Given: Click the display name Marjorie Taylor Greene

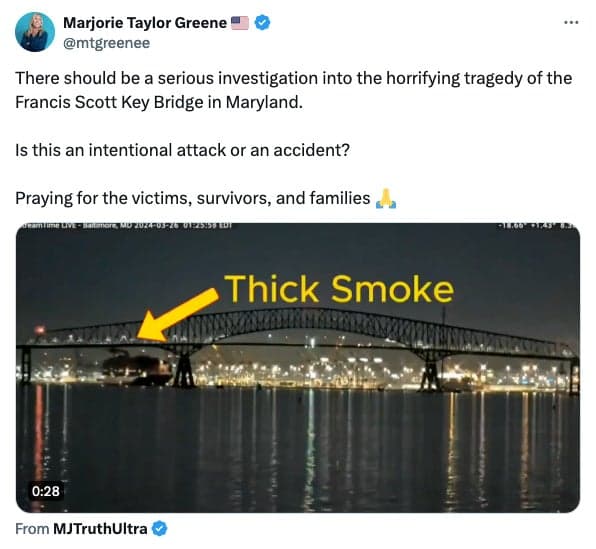Looking at the screenshot, I should (x=145, y=23).
